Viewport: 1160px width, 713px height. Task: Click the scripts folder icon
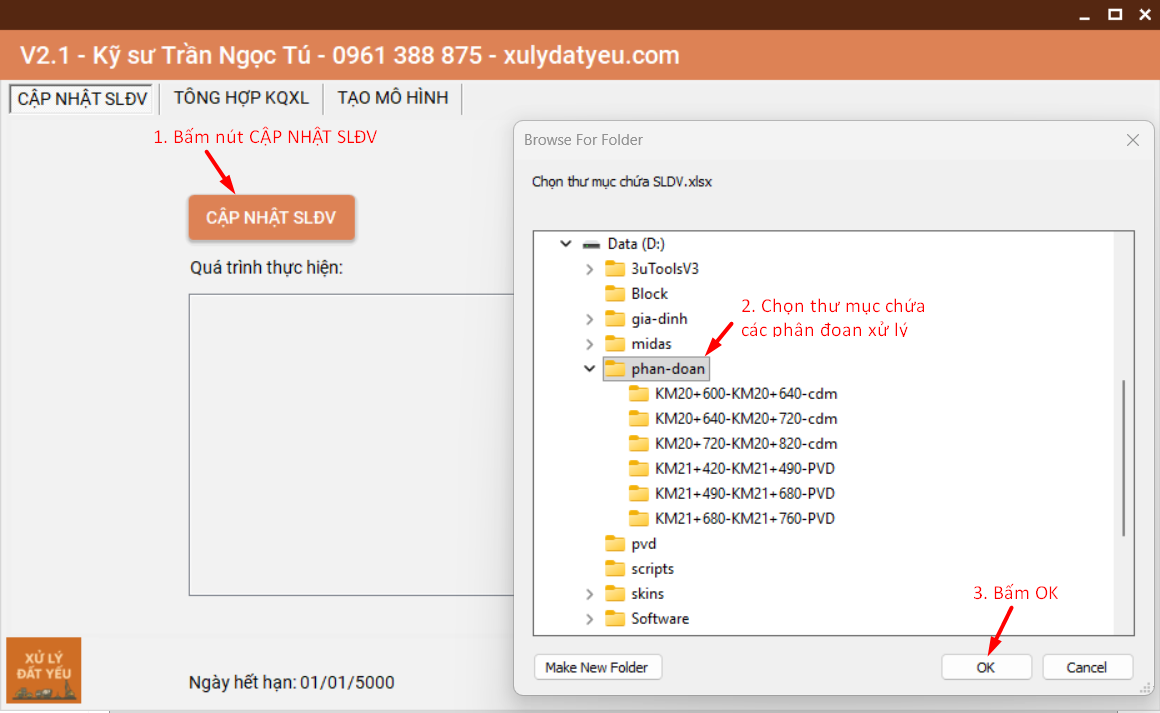pyautogui.click(x=615, y=569)
